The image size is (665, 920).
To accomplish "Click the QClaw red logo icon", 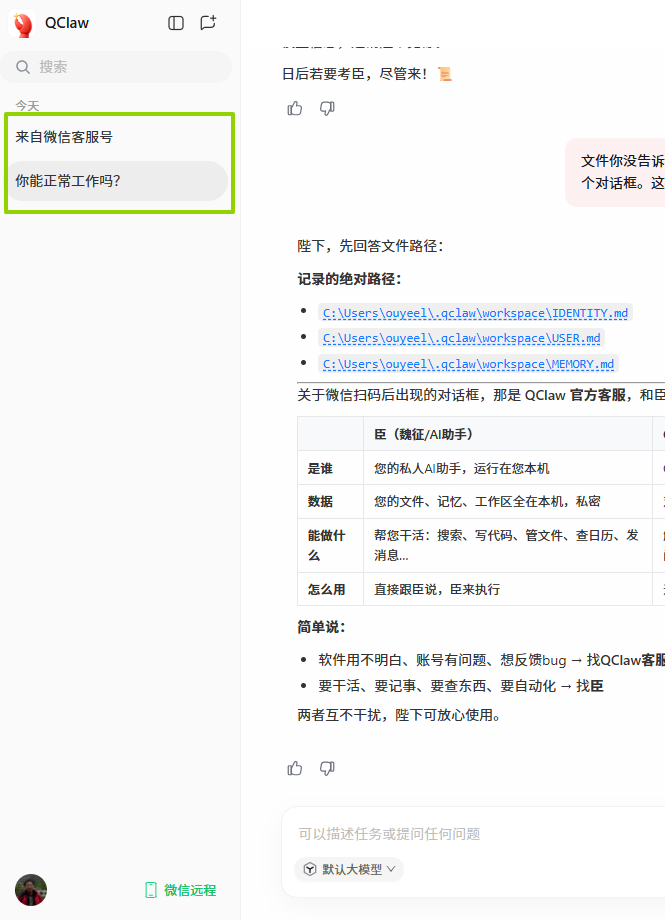I will [23, 24].
